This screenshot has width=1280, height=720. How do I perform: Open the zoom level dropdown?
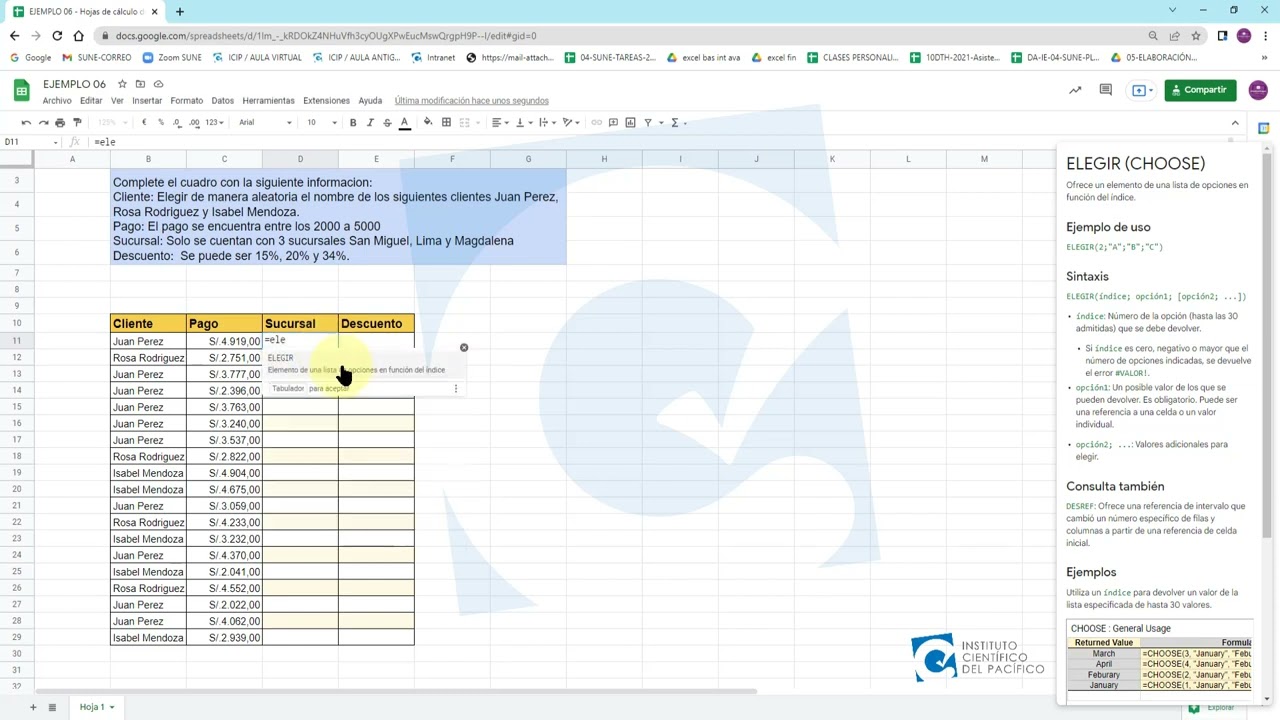click(x=112, y=123)
